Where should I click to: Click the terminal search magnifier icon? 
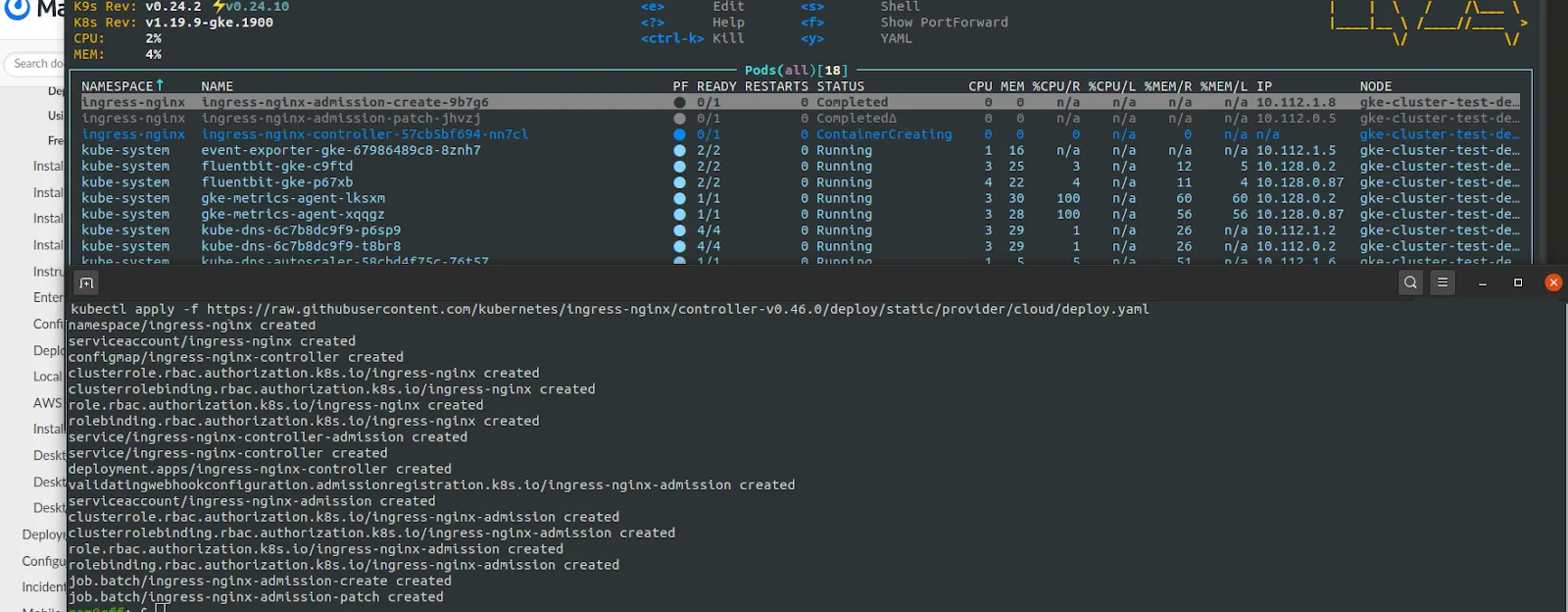[x=1410, y=282]
